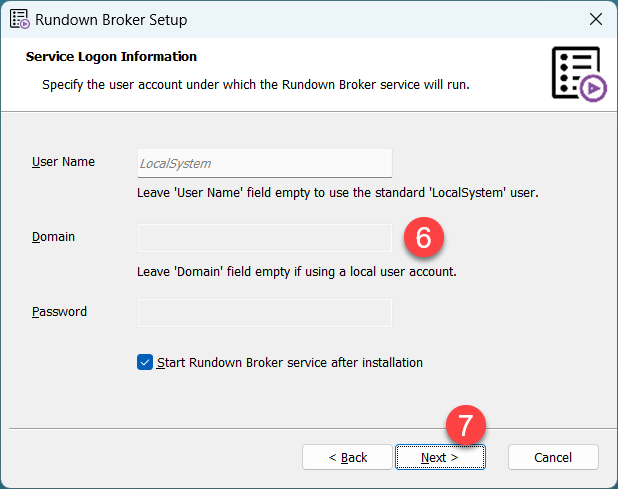This screenshot has height=489, width=618.
Task: Select the Password entry field
Action: click(264, 313)
